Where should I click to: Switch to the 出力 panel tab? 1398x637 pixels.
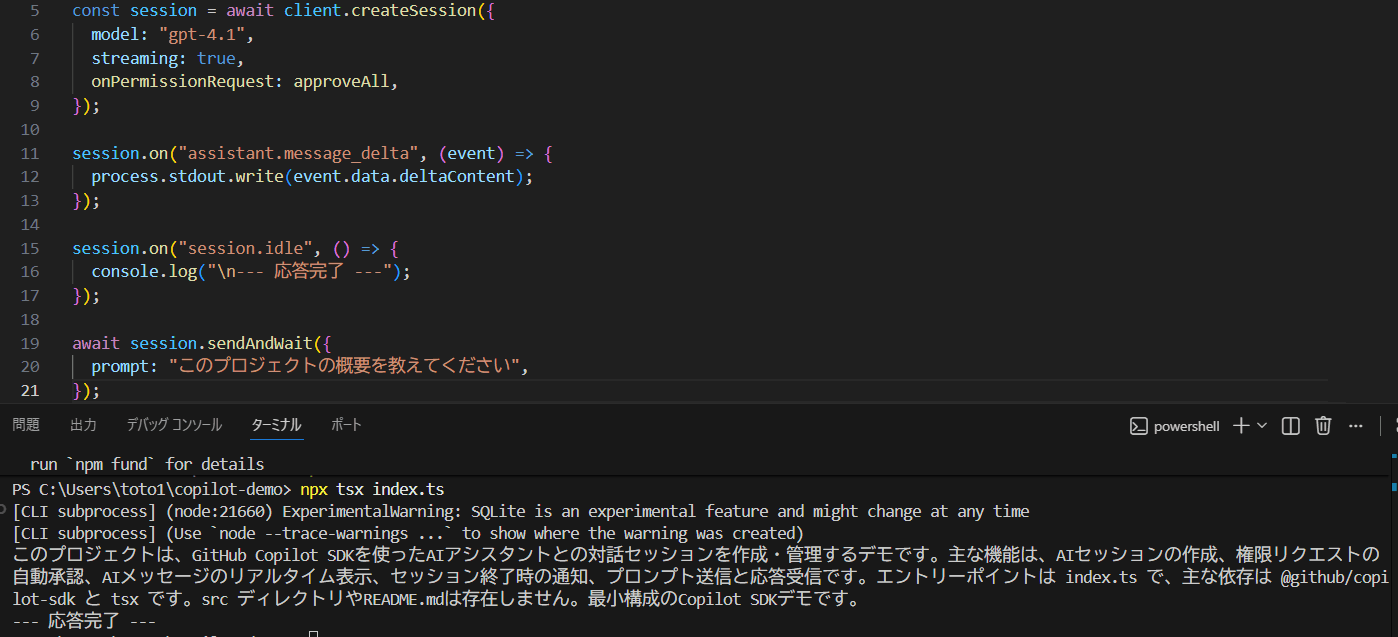pos(83,425)
